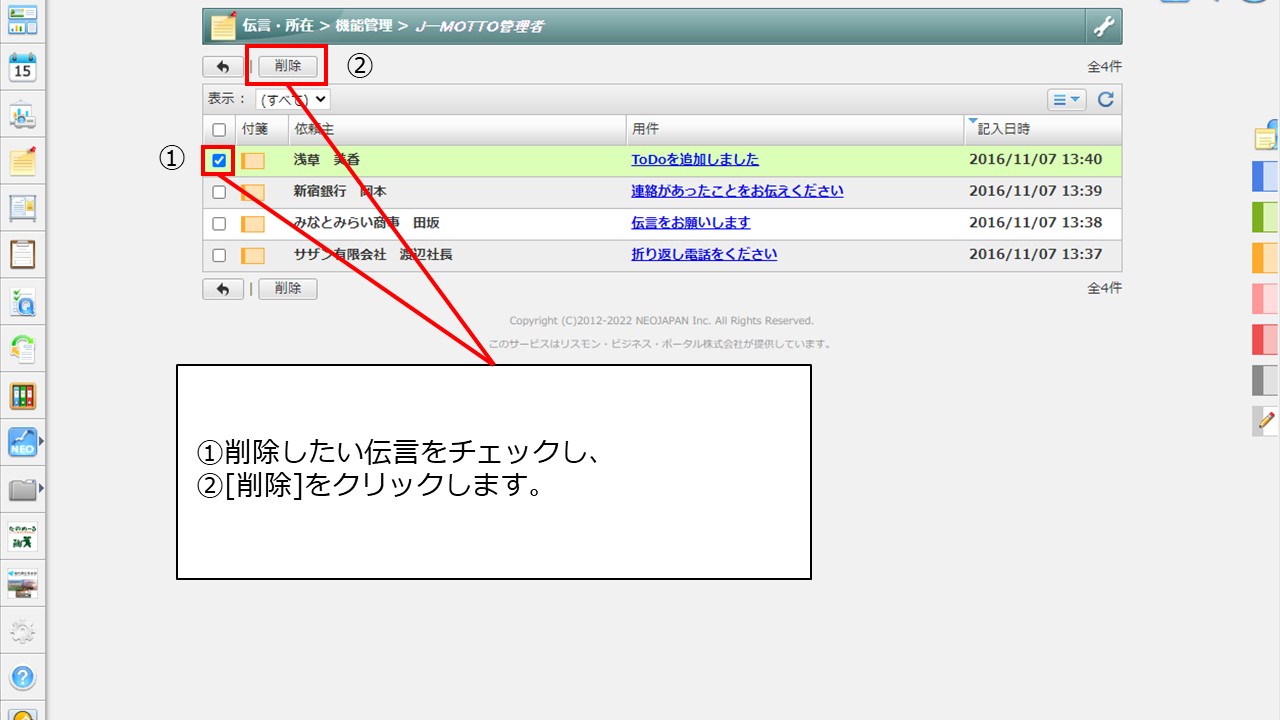1280x720 pixels.
Task: Sort by the 記入日時 column header
Action: point(1003,129)
